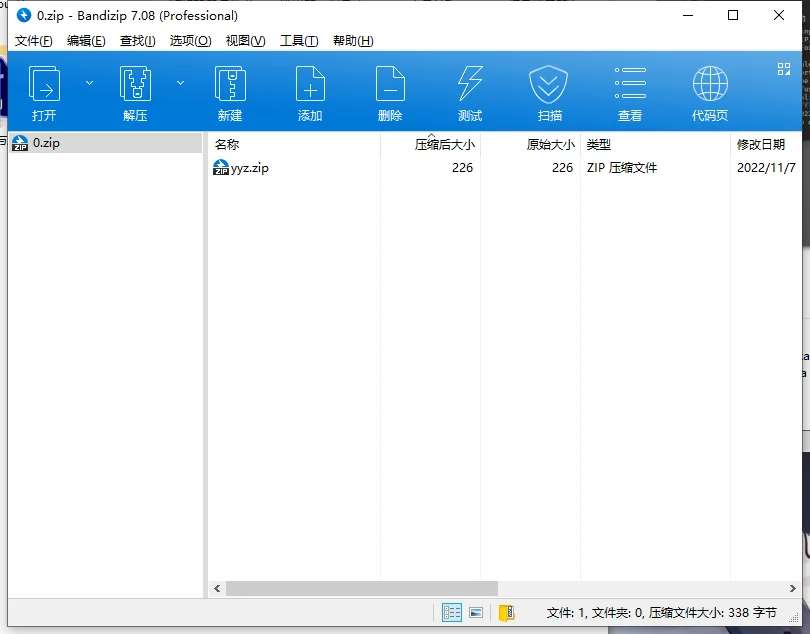Open the 工具(T) menu

pos(299,41)
